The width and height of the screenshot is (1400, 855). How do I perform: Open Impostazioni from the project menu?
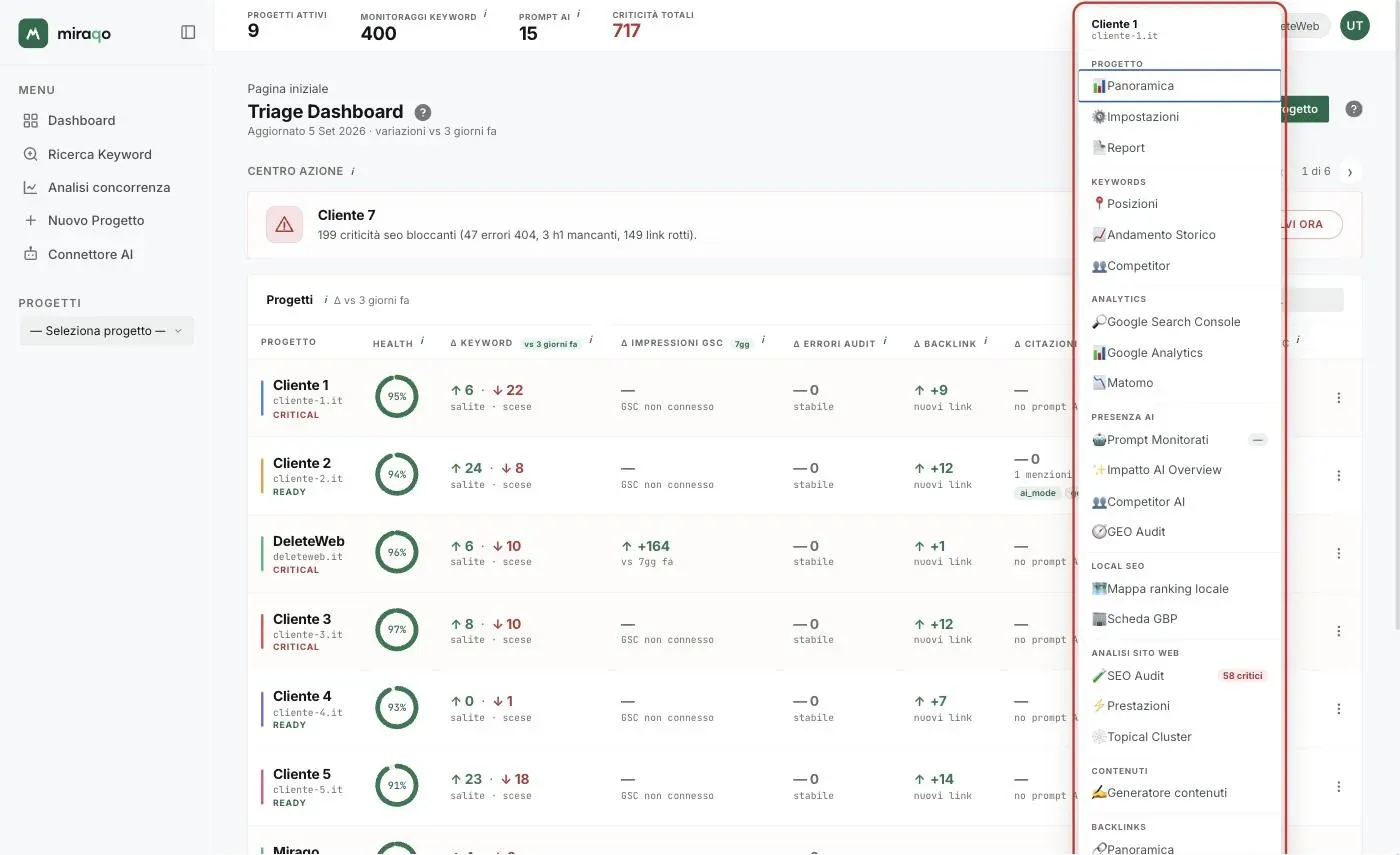pyautogui.click(x=1179, y=117)
